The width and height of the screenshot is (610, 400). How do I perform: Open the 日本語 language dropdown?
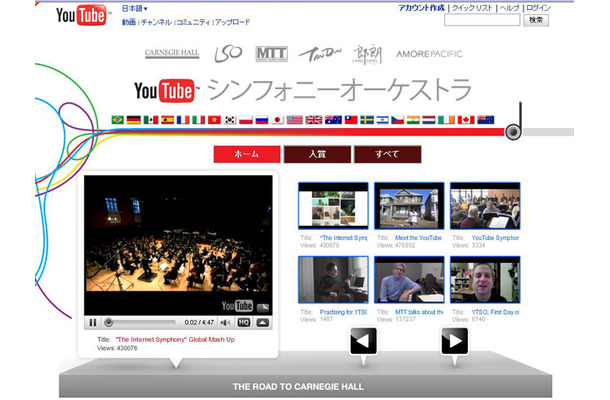134,8
